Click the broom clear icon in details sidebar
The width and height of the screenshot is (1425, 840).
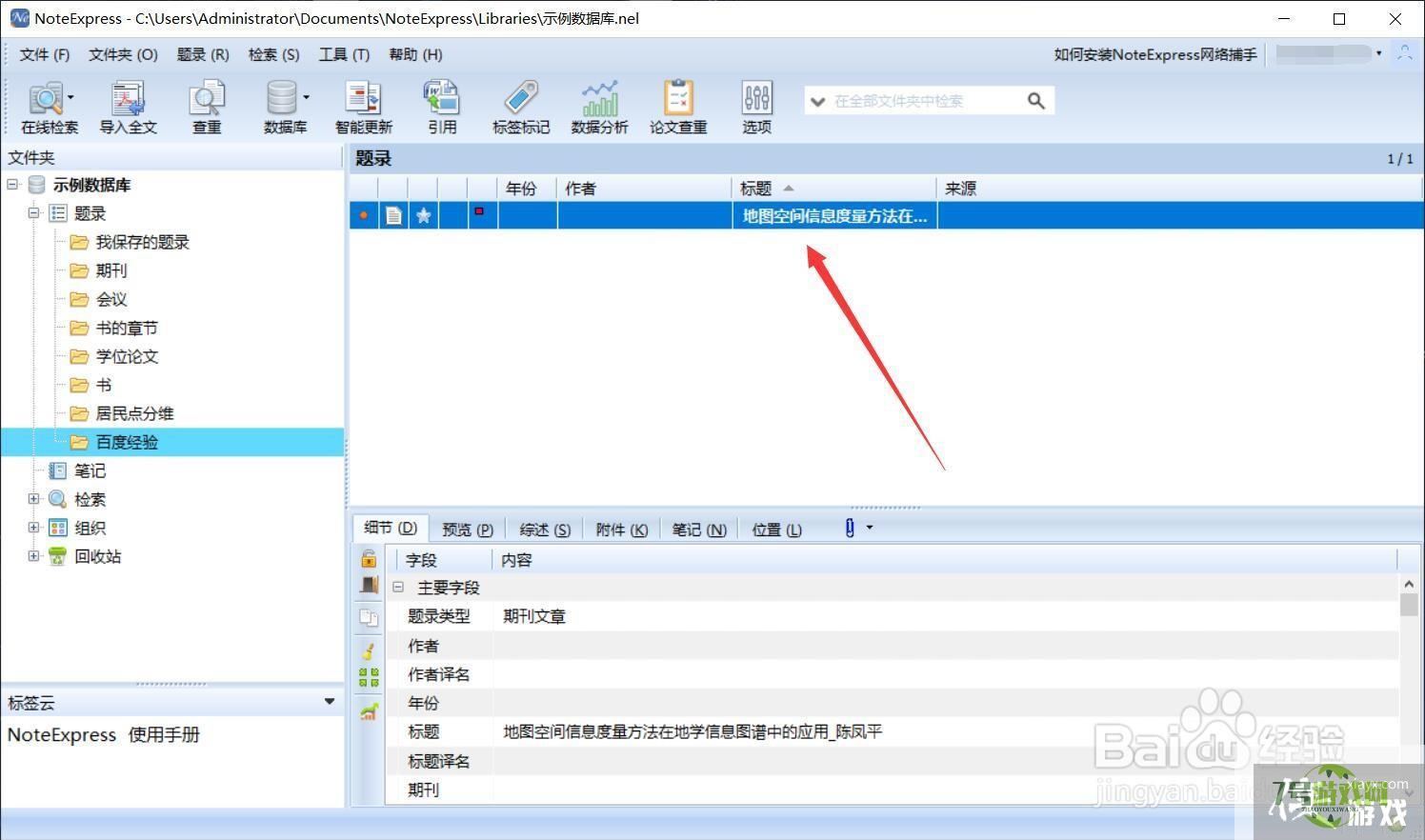(x=369, y=650)
